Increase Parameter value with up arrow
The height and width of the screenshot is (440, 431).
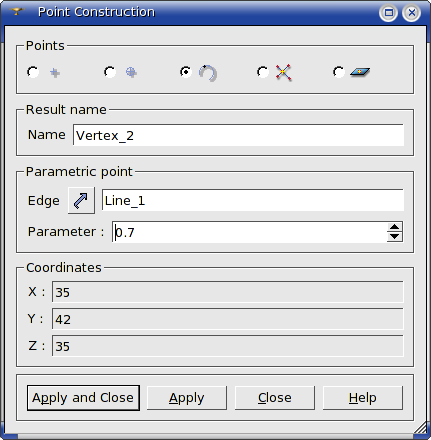(x=395, y=227)
